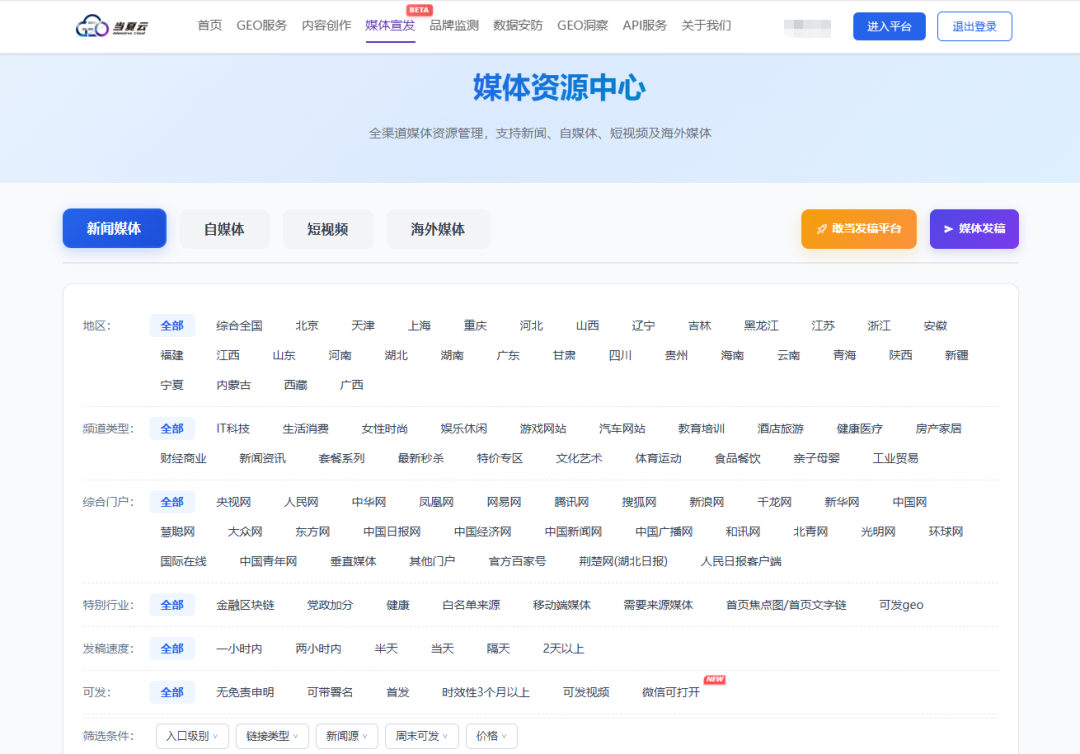The image size is (1080, 754).
Task: Pick 首页焦点图/首页文字链 option
Action: [x=786, y=605]
